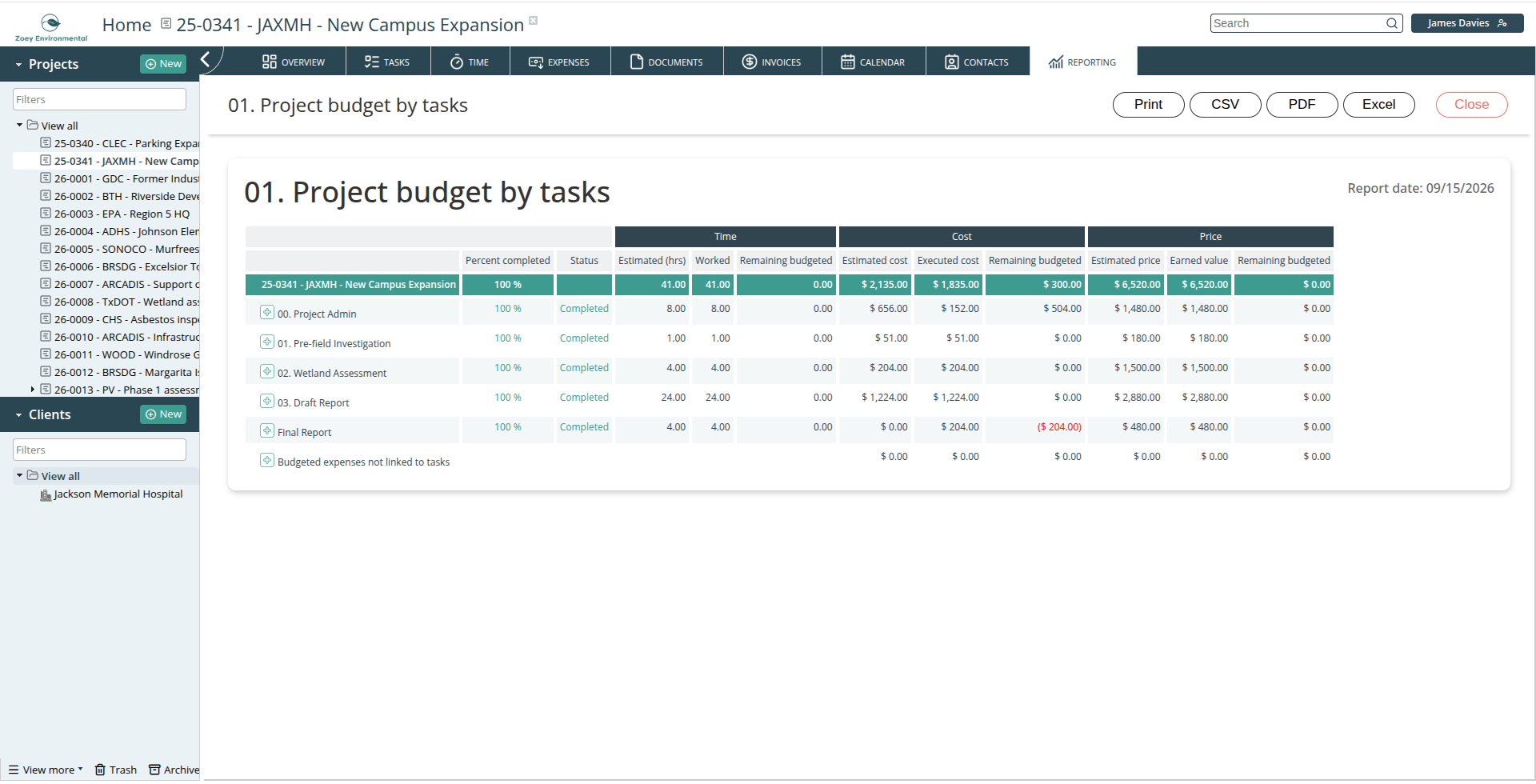The image size is (1536, 784).
Task: Expand Budgeted expenses not linked to tasks
Action: click(x=267, y=460)
